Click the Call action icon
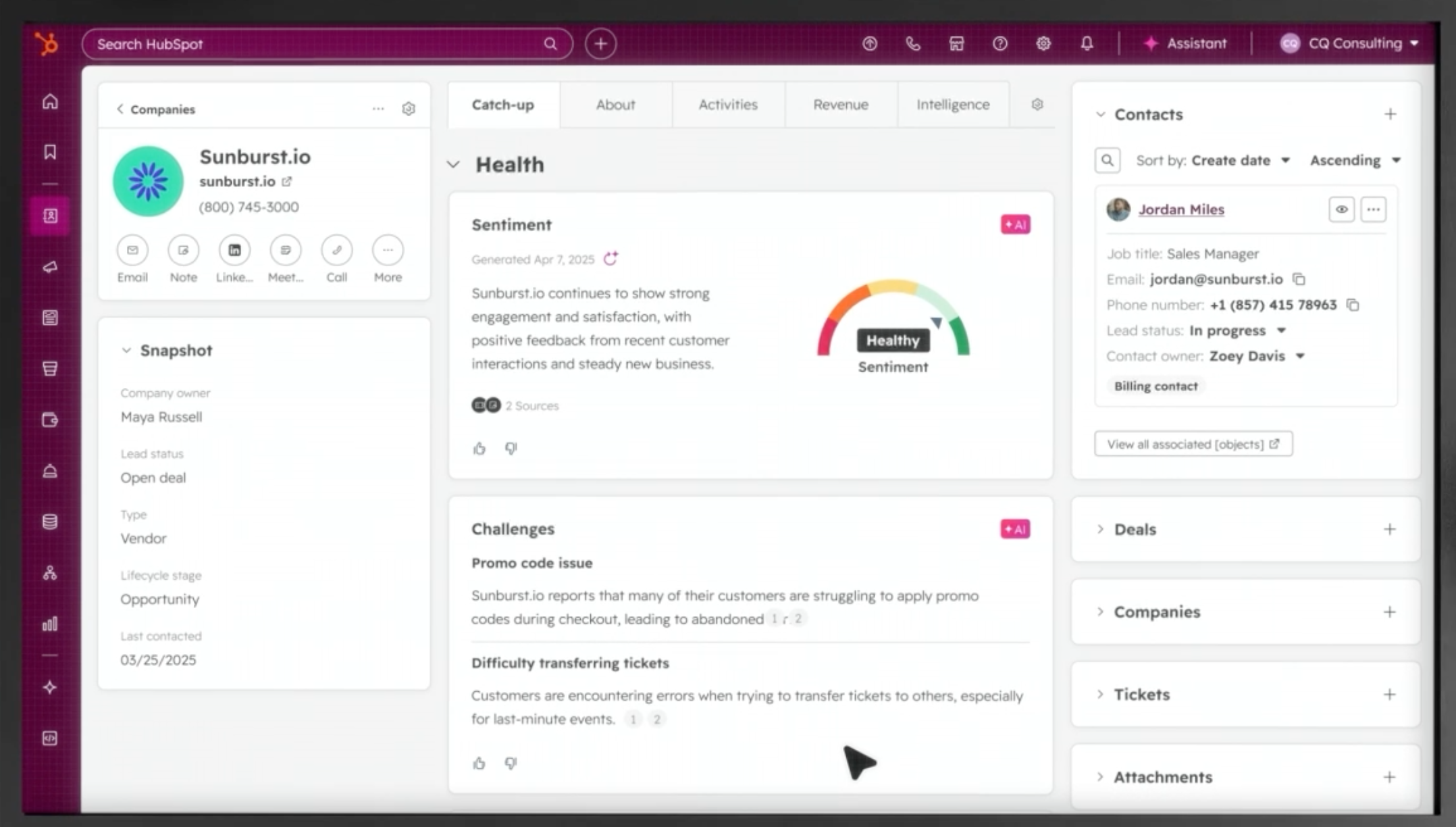The height and width of the screenshot is (827, 1456). pyautogui.click(x=336, y=250)
